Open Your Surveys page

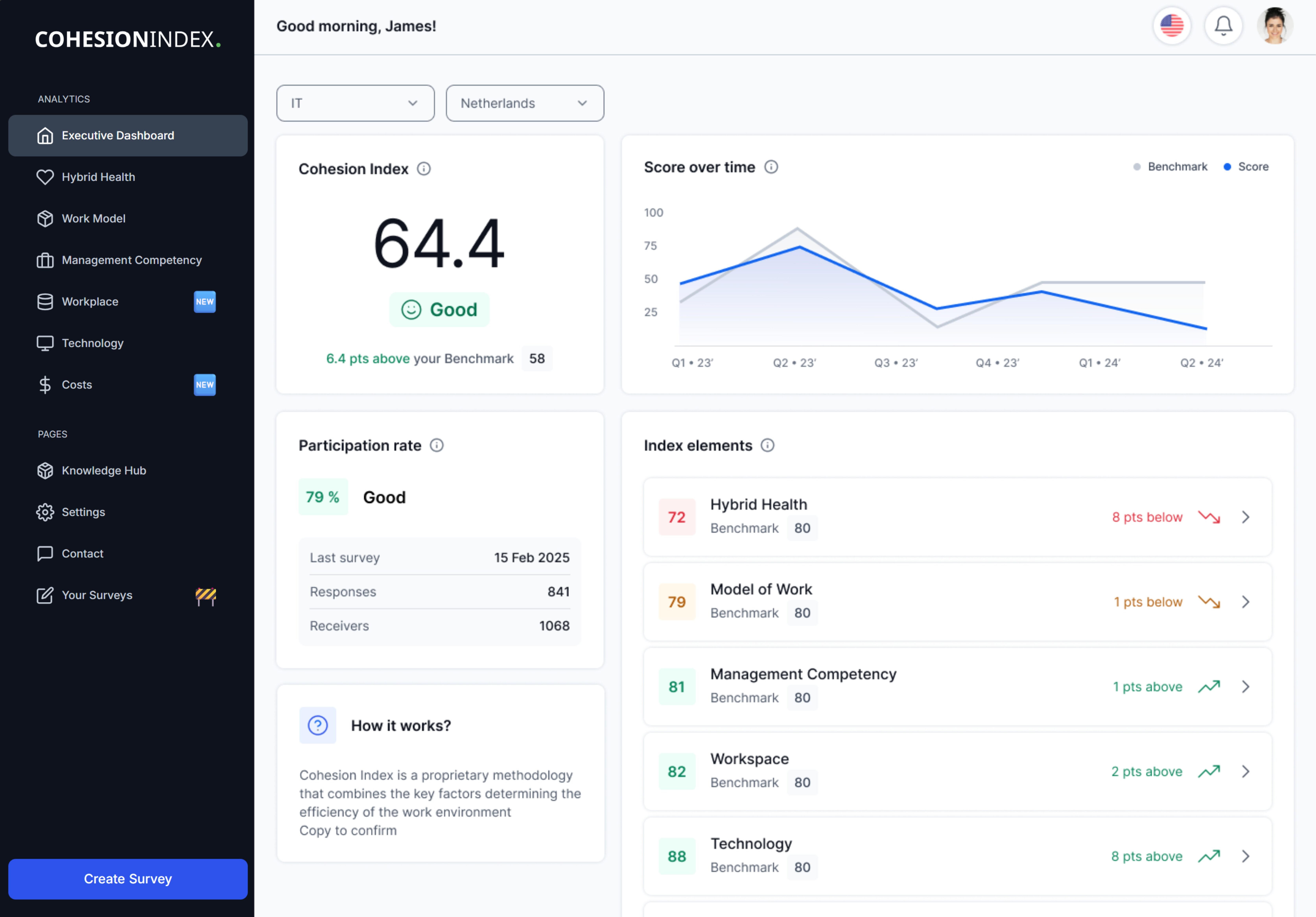coord(128,595)
